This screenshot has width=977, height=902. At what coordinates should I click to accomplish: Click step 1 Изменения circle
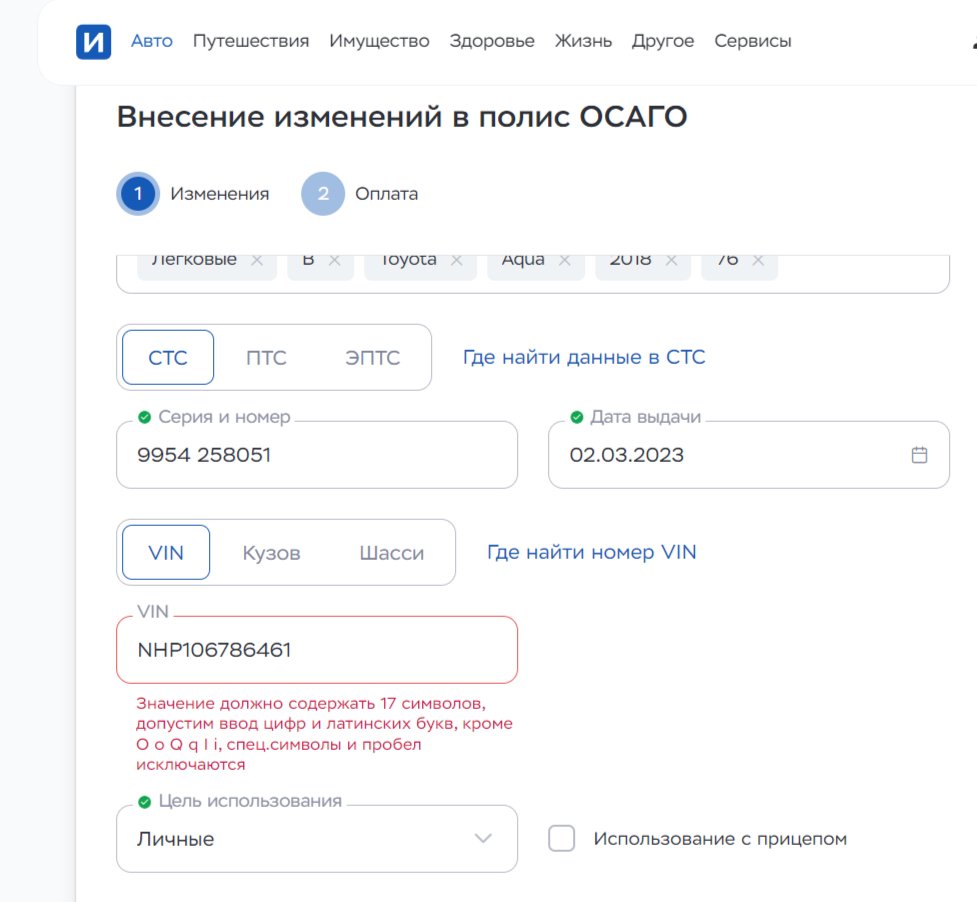(x=137, y=194)
